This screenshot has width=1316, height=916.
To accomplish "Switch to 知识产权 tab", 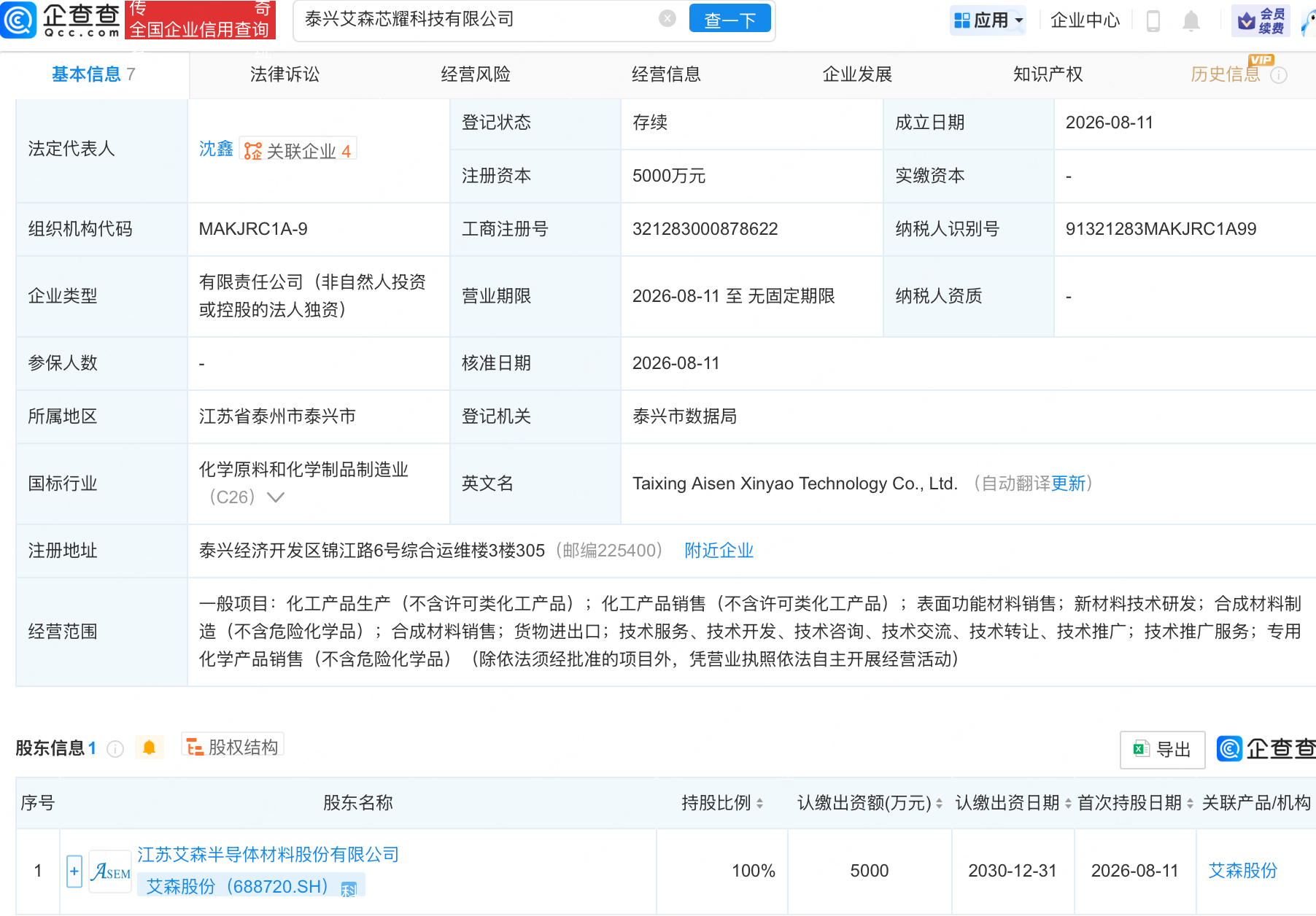I will [1048, 74].
